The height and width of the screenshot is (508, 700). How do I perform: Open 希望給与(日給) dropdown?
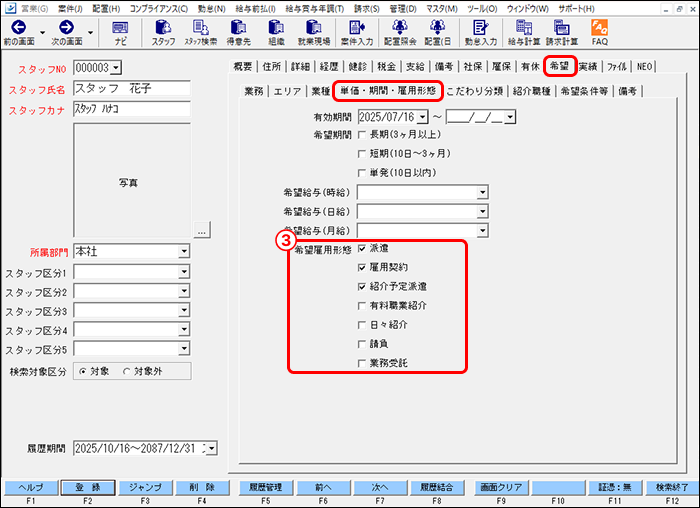482,212
